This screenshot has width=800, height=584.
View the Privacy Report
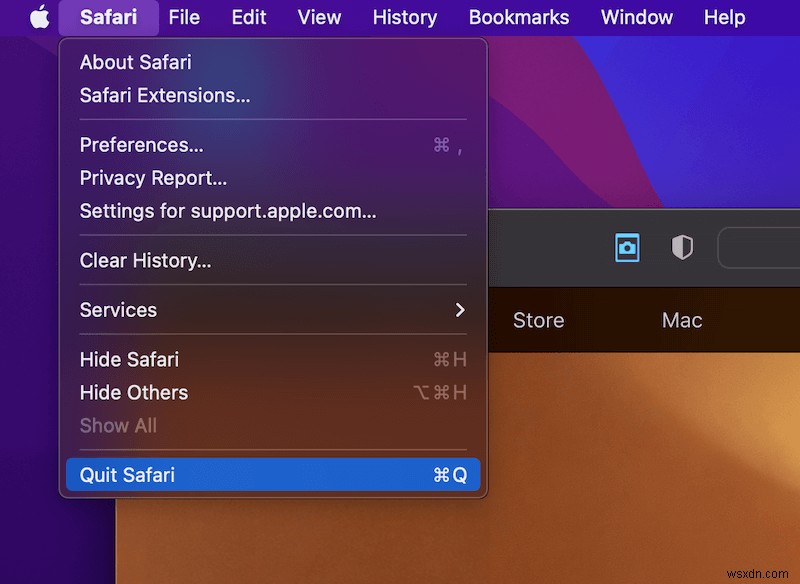tap(153, 178)
